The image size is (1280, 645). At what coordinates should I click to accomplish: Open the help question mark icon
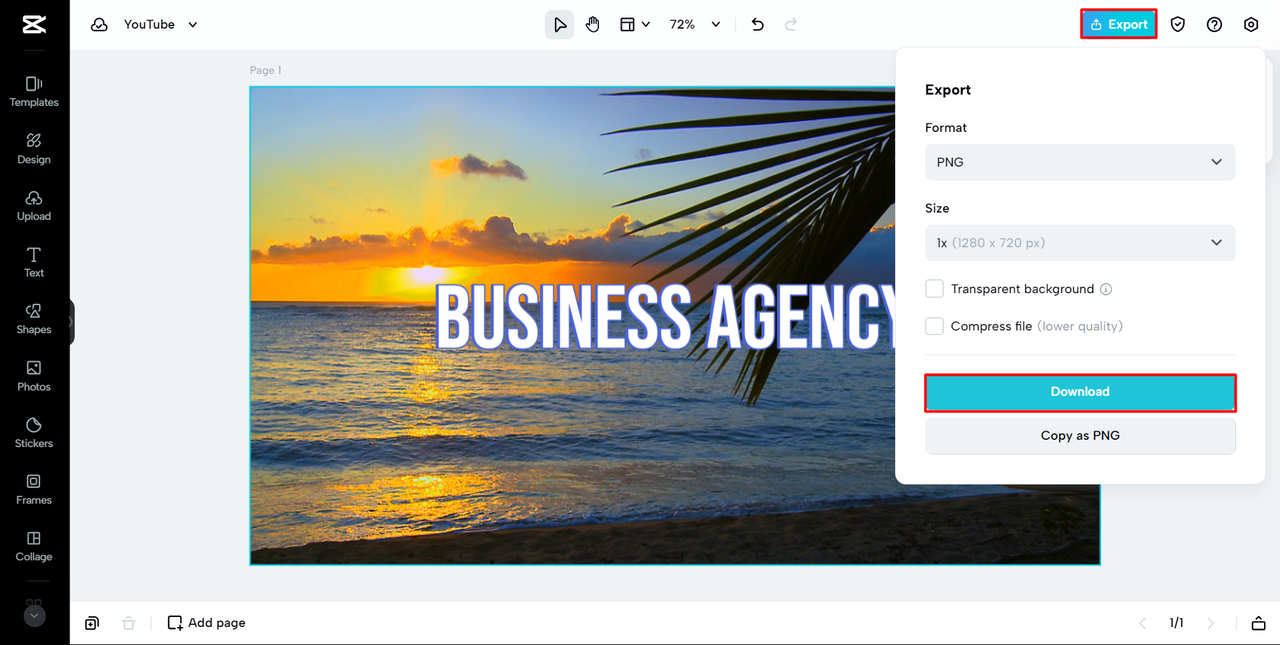1214,24
